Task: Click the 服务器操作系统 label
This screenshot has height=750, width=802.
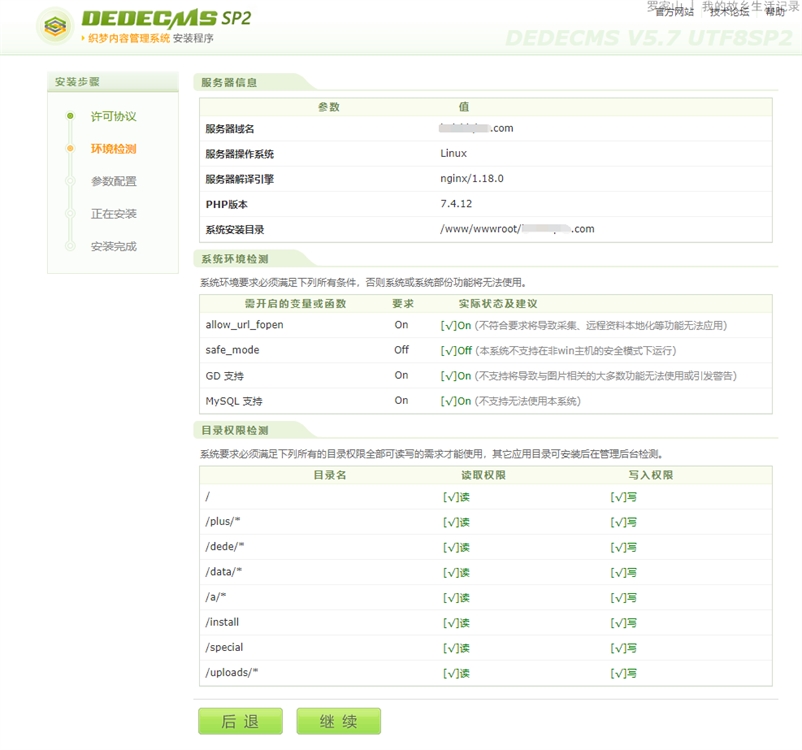Action: (239, 154)
